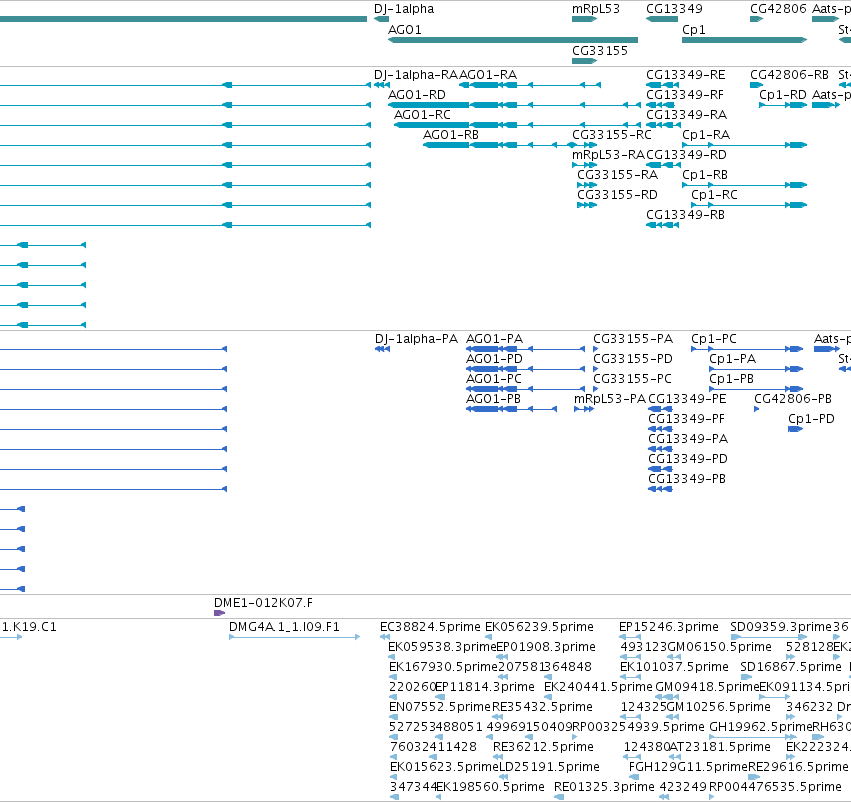Image resolution: width=851 pixels, height=802 pixels.
Task: Select the LD25191.5prime EST label
Action: pos(549,767)
